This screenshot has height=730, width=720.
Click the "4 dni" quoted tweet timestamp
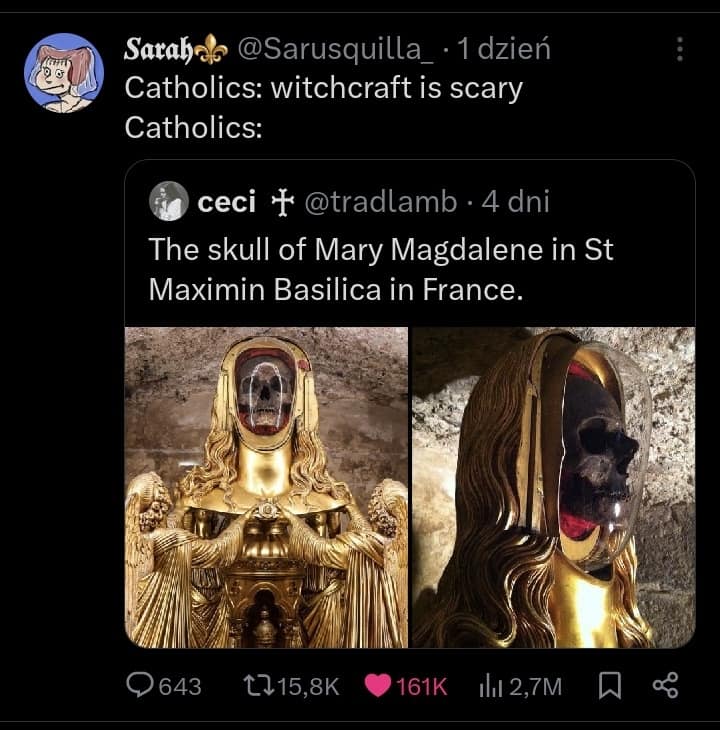515,202
